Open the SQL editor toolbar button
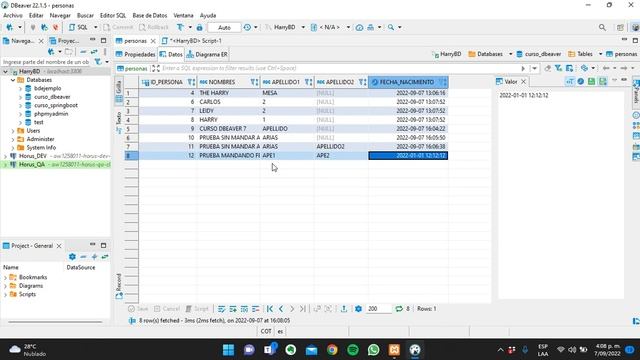This screenshot has height=360, width=640. (78, 27)
